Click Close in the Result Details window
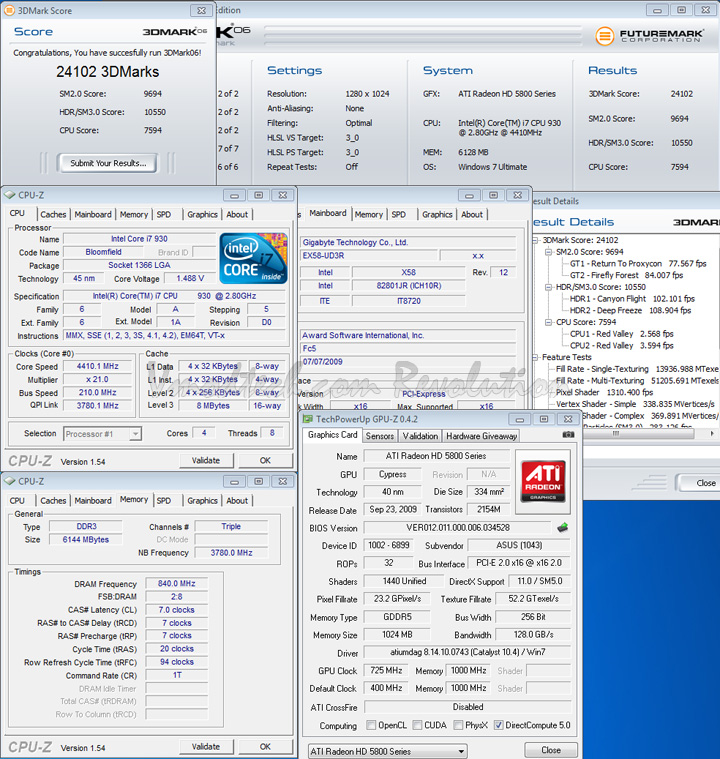The width and height of the screenshot is (720, 759). click(699, 483)
